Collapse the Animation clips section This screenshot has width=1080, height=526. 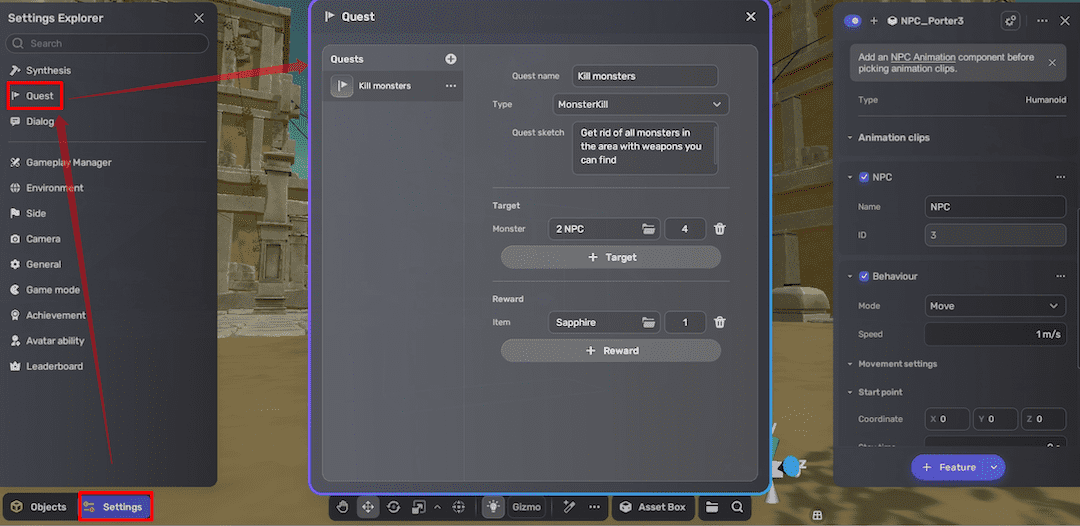tap(850, 138)
